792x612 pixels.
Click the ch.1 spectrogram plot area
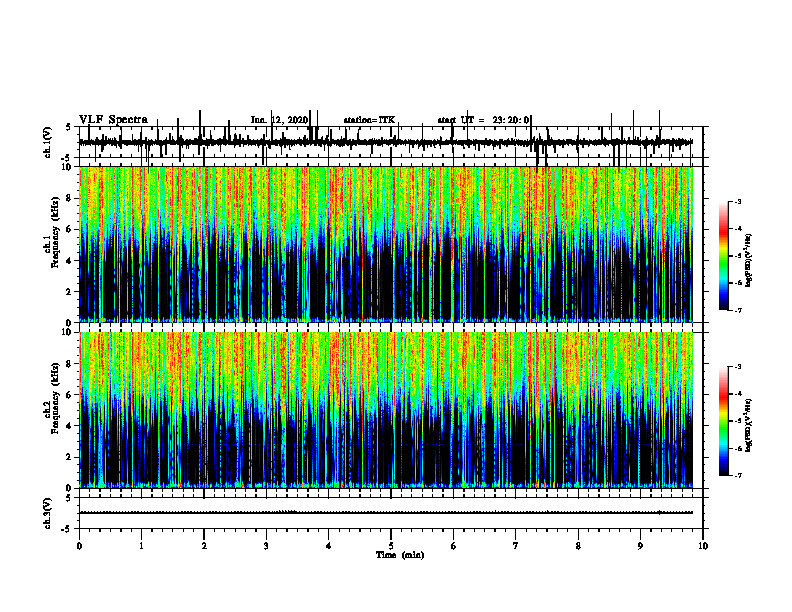click(386, 244)
